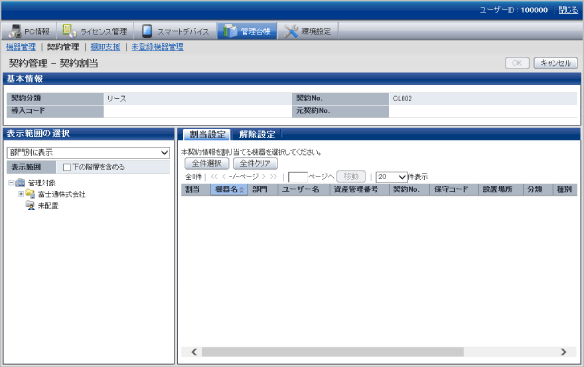
Task: Click the 保守コード column header
Action: [x=454, y=189]
